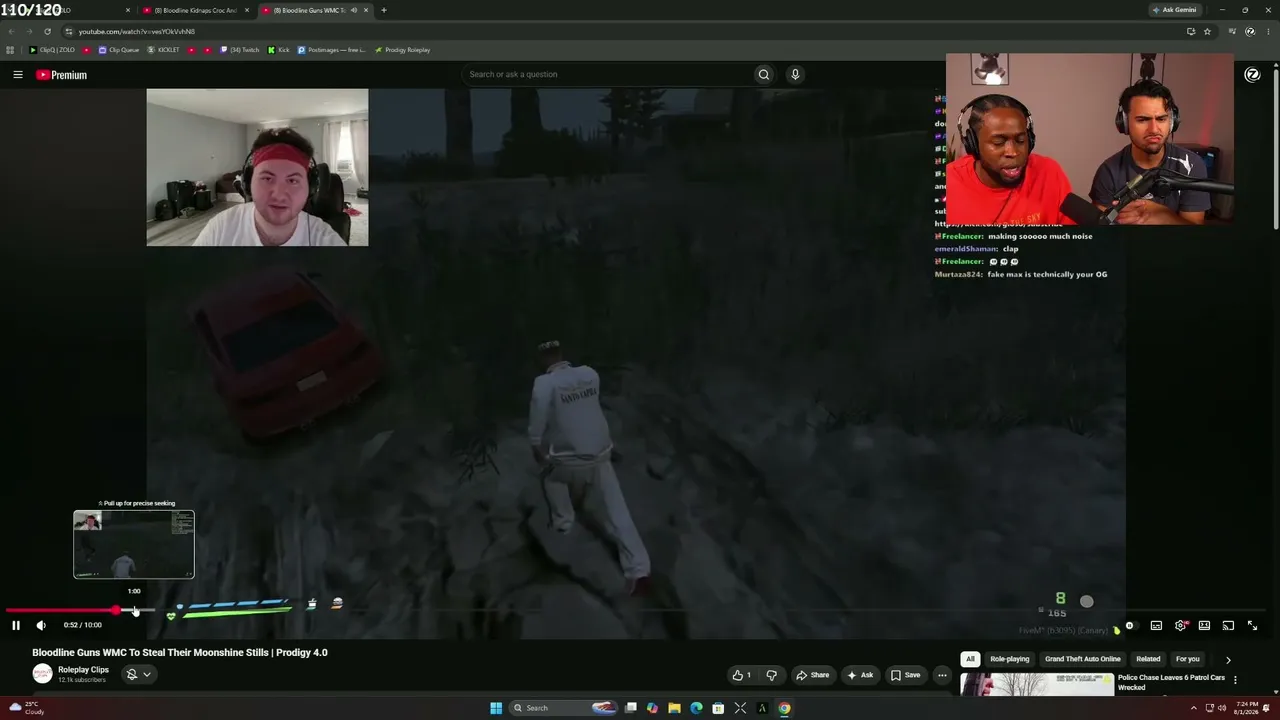Focus the YouTube search box
1280x720 pixels.
[608, 74]
